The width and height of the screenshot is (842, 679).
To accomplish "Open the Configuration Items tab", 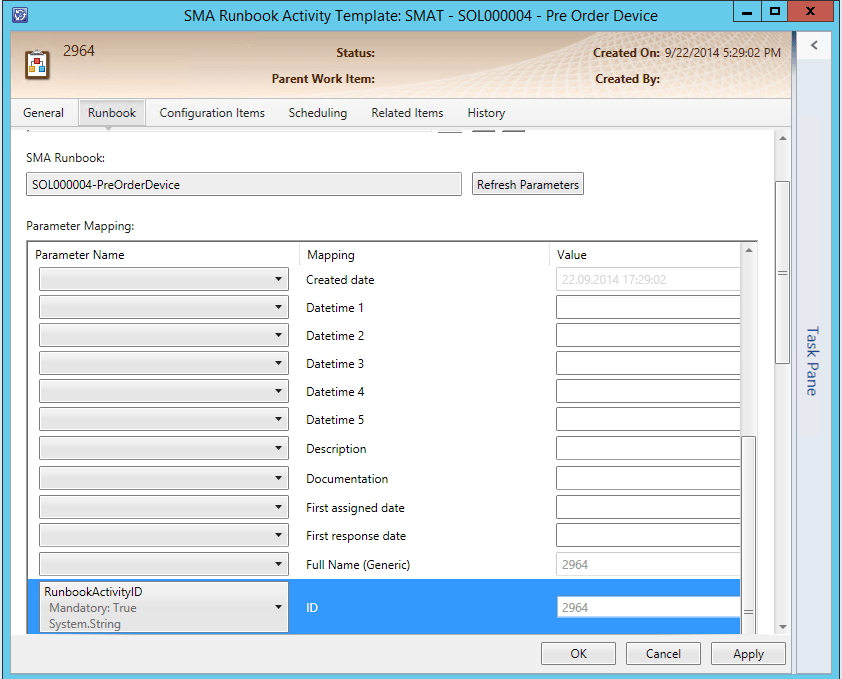I will pos(212,113).
